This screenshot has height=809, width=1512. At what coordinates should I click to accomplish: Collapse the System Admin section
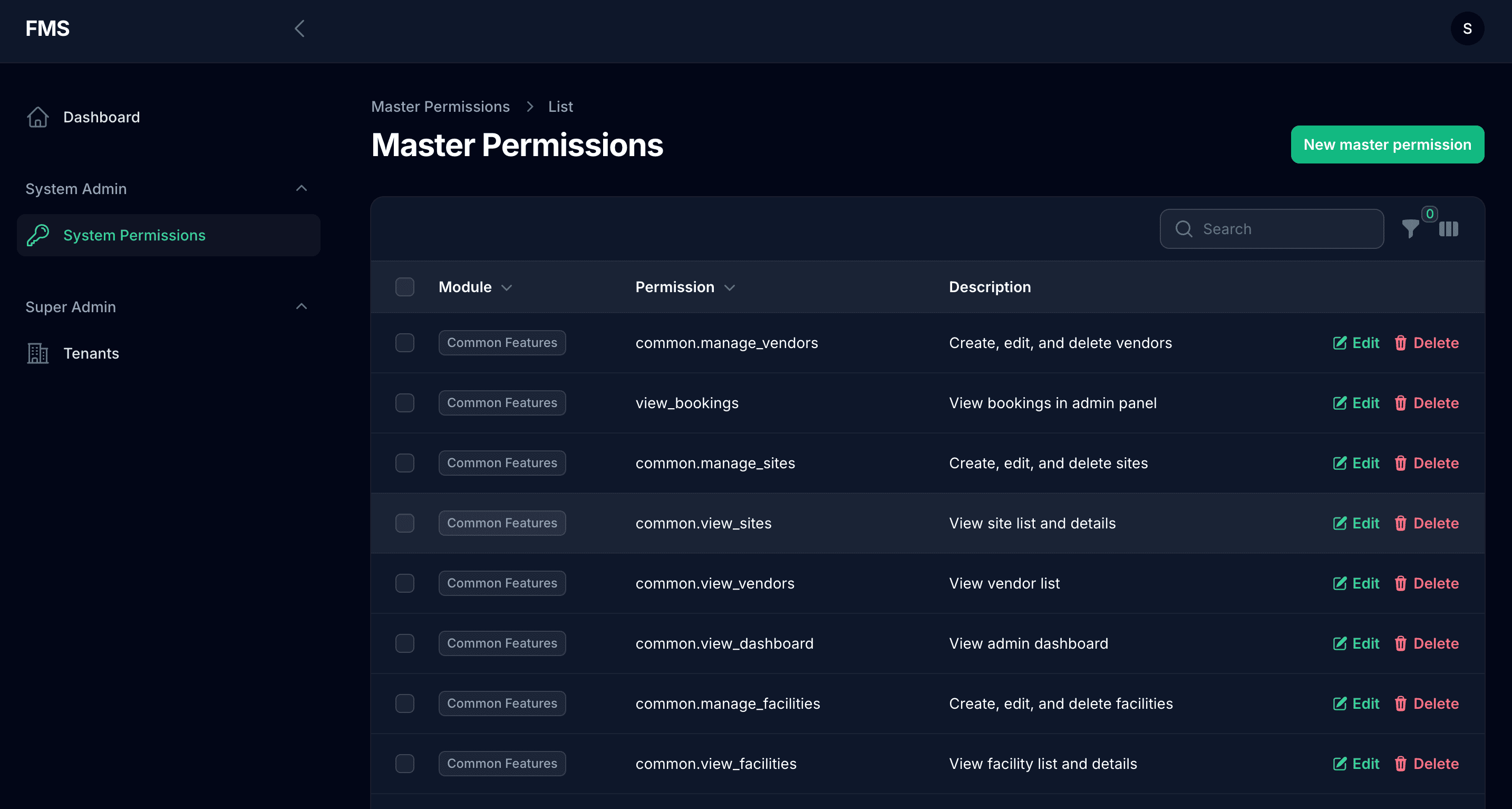pos(301,188)
